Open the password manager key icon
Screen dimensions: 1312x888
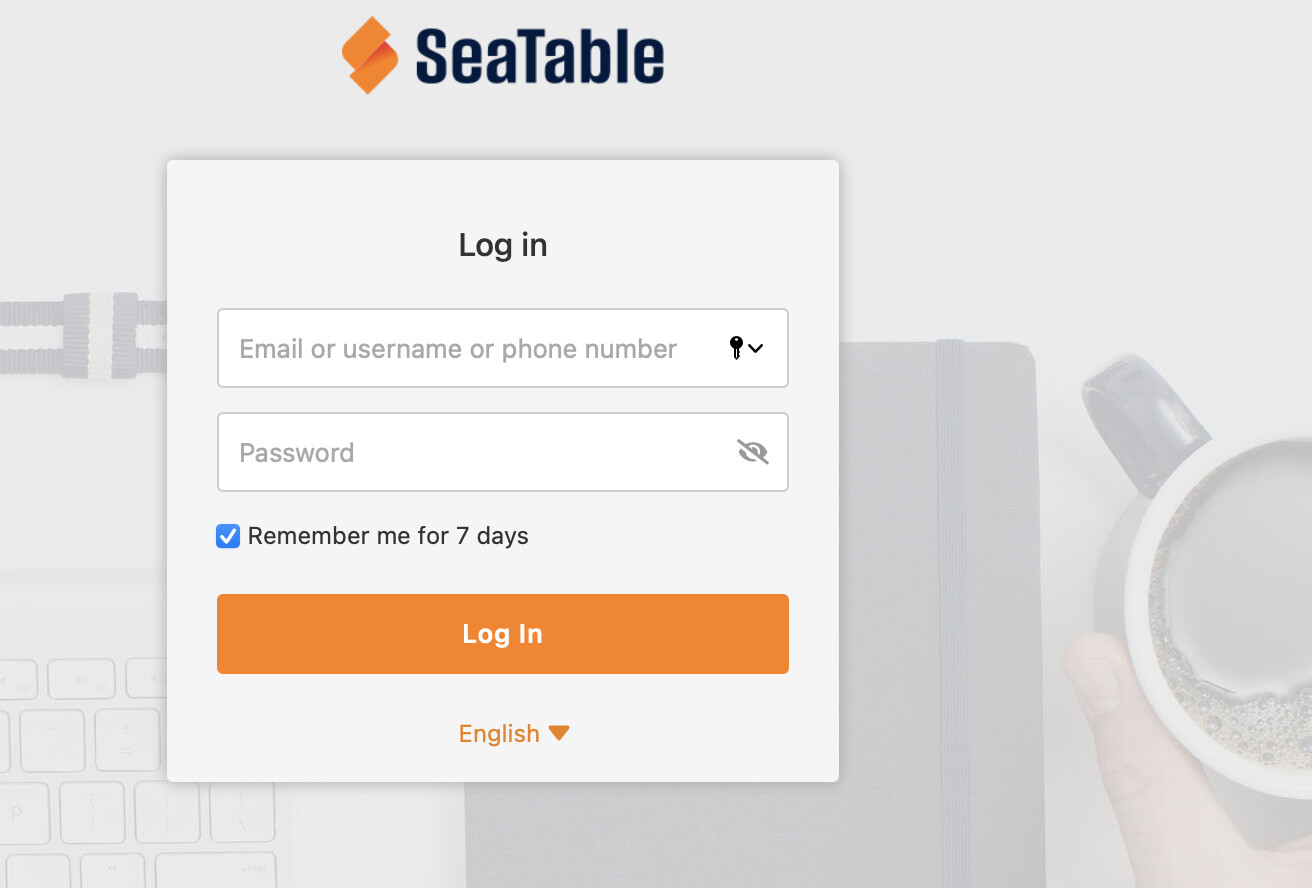coord(736,348)
